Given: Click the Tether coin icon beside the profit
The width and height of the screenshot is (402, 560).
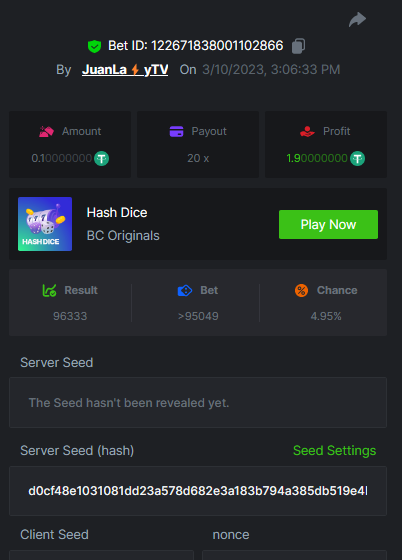Looking at the screenshot, I should point(357,158).
